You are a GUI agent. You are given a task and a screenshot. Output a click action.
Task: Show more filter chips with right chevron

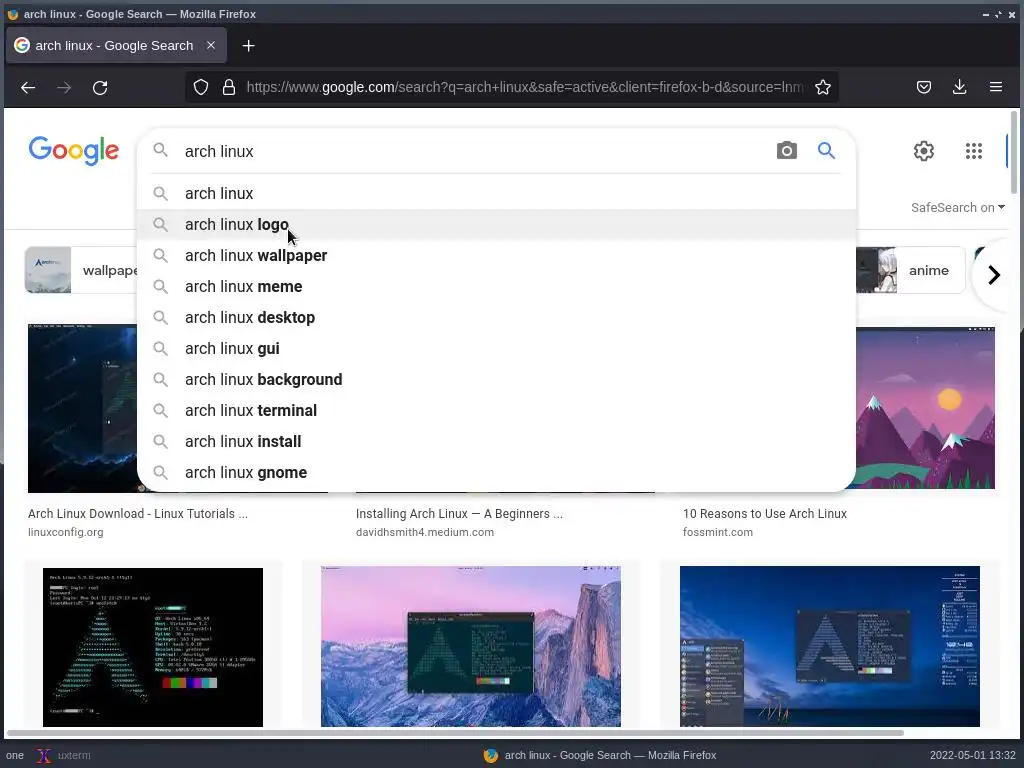pos(994,275)
